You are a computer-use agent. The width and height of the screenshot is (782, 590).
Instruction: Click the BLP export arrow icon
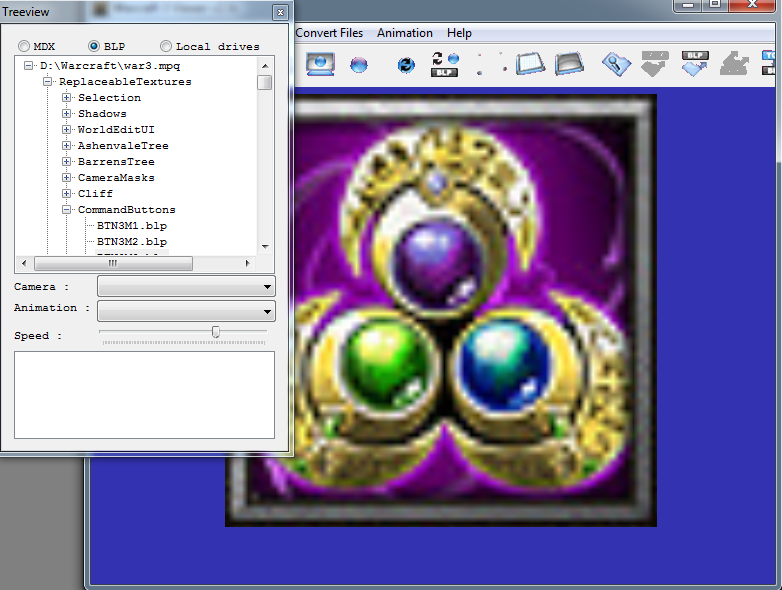[x=695, y=64]
